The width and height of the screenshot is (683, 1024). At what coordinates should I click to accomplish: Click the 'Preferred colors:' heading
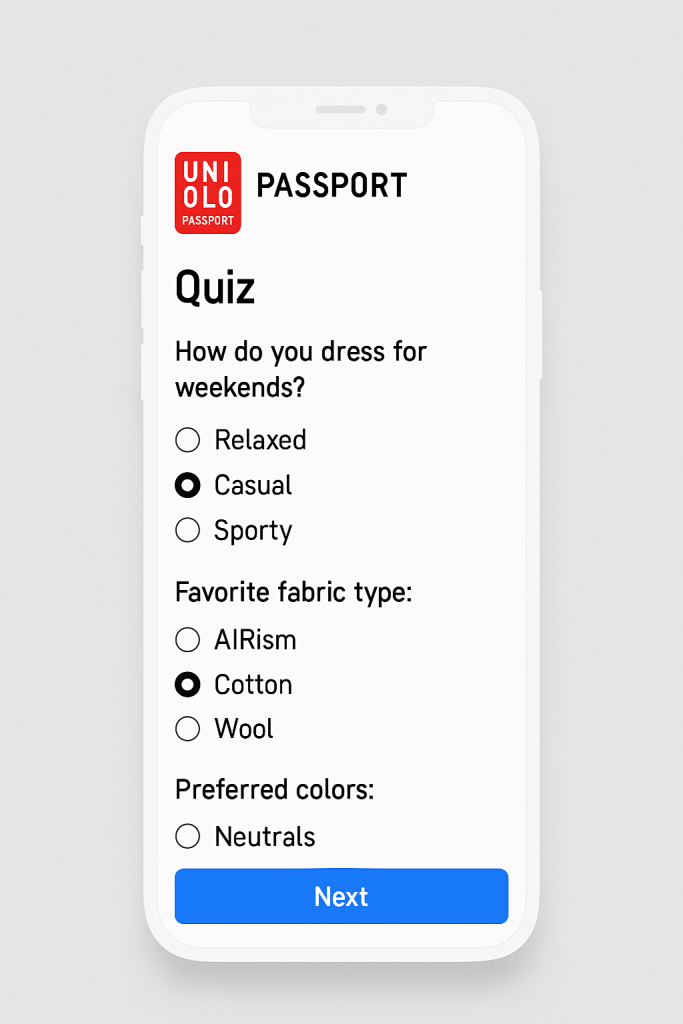point(274,790)
